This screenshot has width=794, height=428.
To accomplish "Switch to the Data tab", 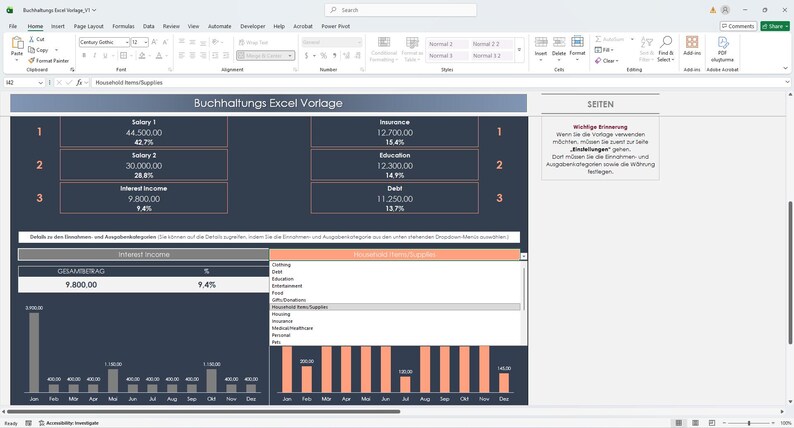I will point(148,26).
